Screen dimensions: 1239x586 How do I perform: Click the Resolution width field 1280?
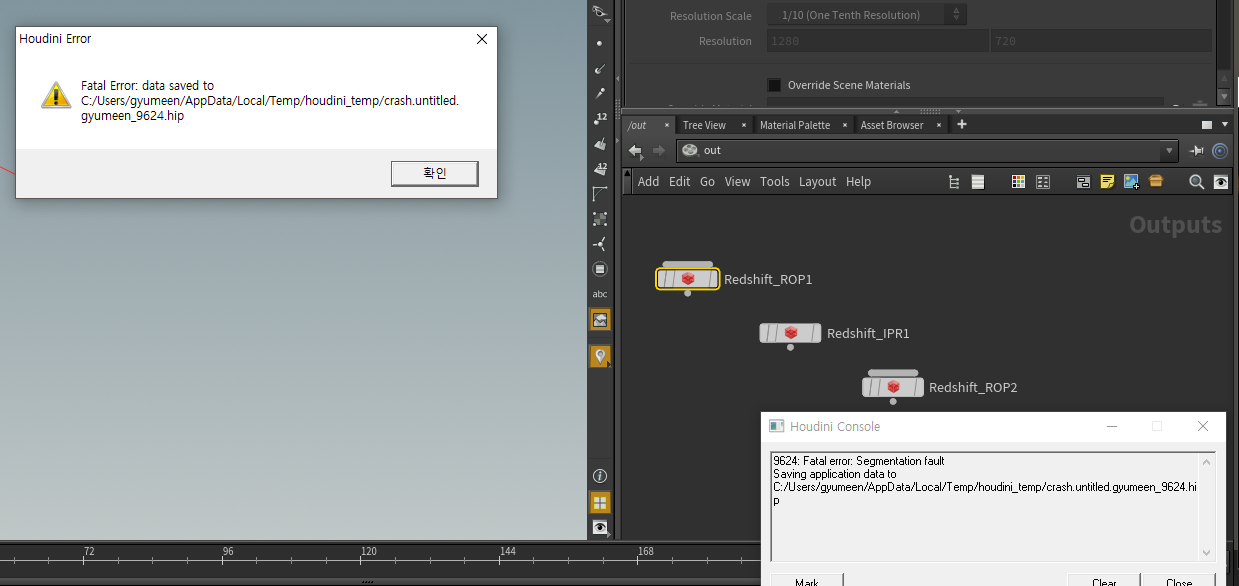click(x=878, y=41)
